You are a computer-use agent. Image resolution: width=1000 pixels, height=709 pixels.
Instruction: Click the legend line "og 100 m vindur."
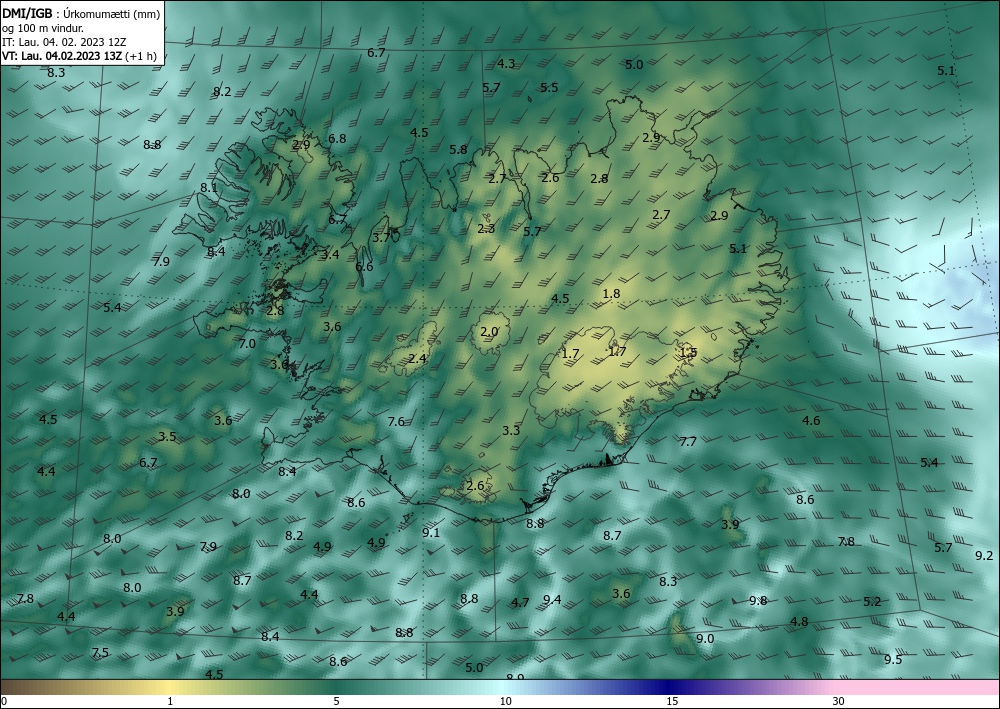pyautogui.click(x=43, y=28)
